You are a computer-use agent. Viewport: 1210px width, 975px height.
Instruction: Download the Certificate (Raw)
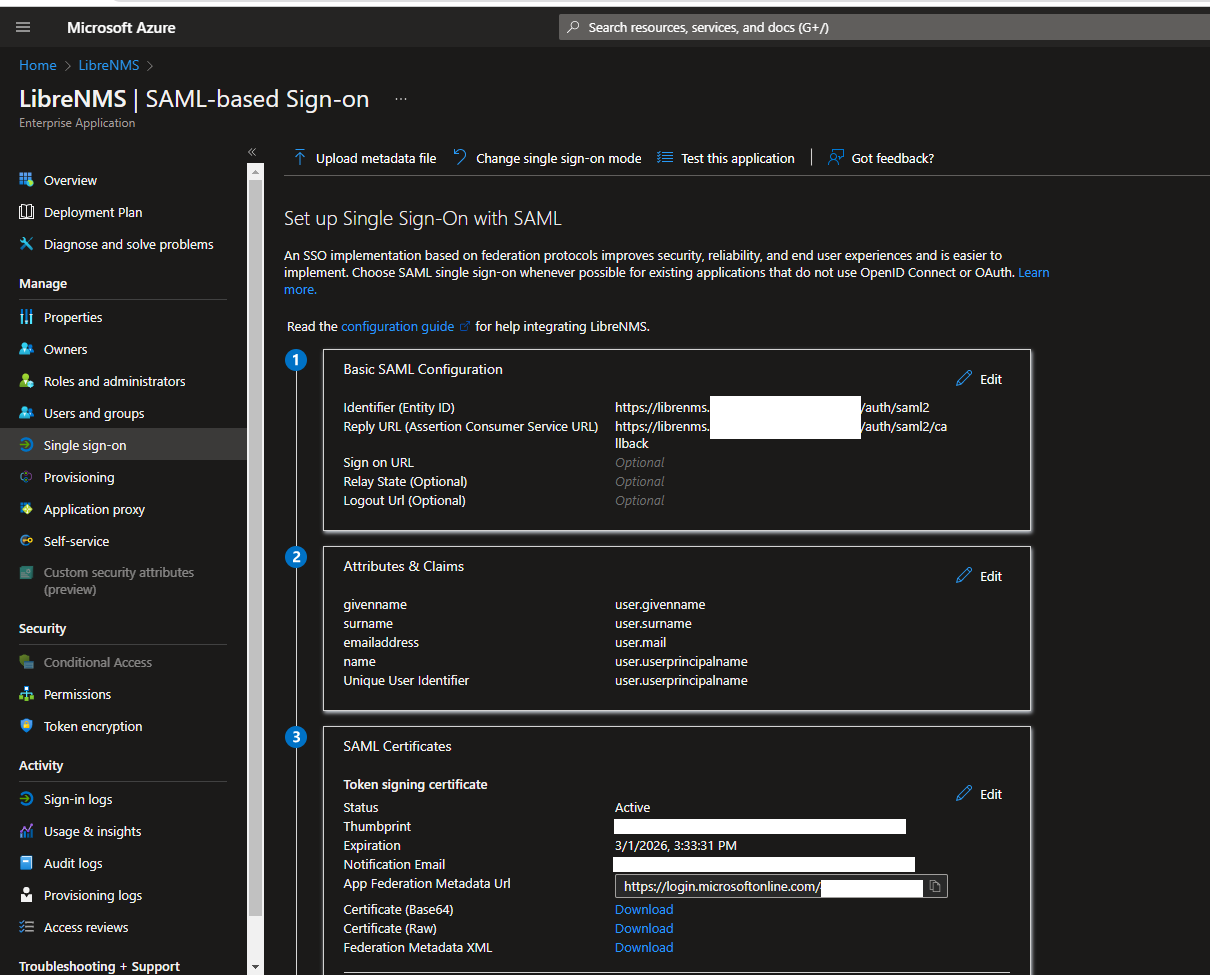coord(644,928)
